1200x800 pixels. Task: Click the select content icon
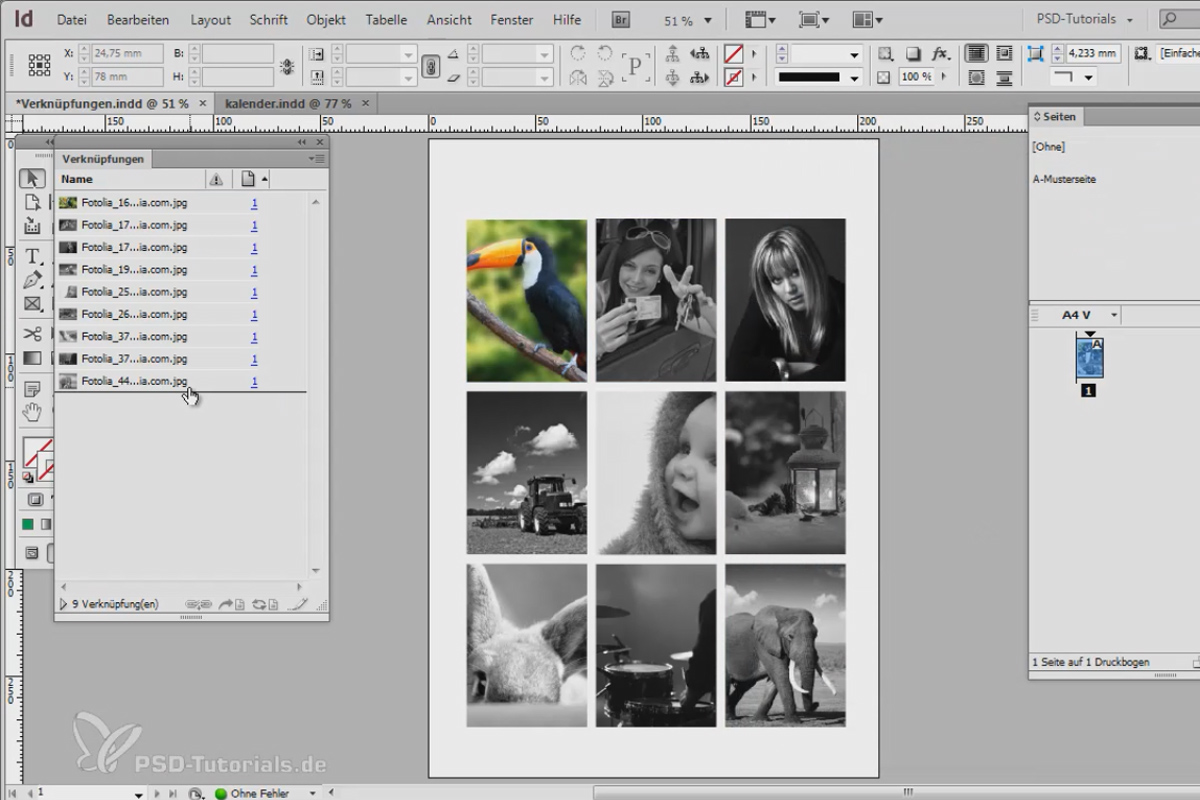pyautogui.click(x=672, y=77)
